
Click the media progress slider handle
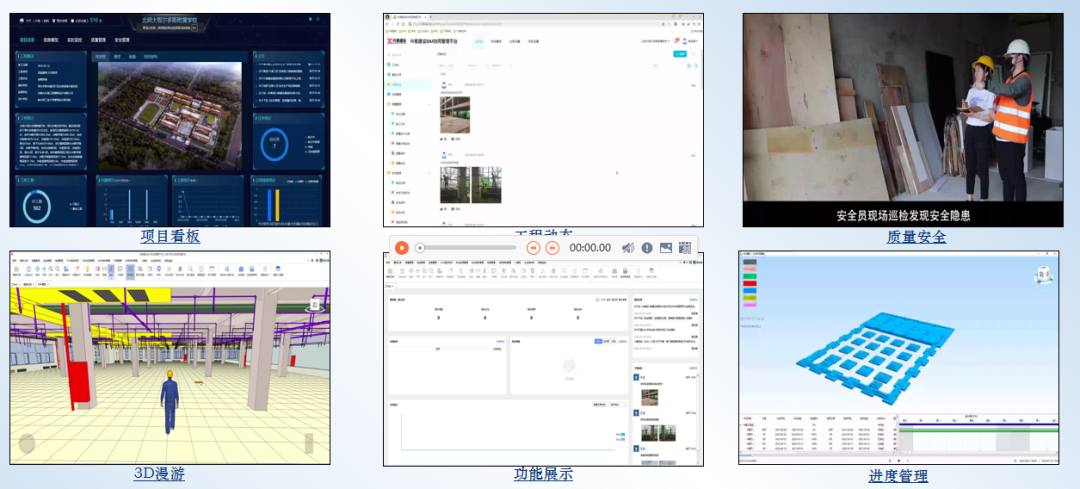[420, 247]
